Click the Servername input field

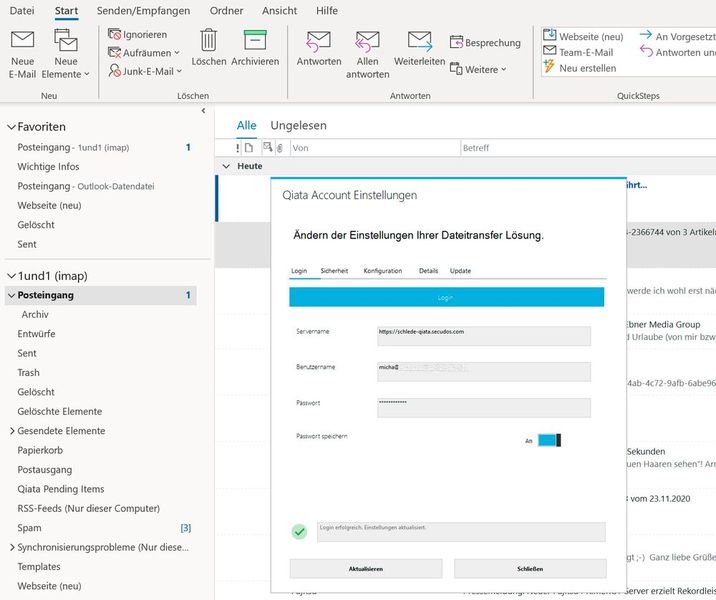tap(483, 335)
